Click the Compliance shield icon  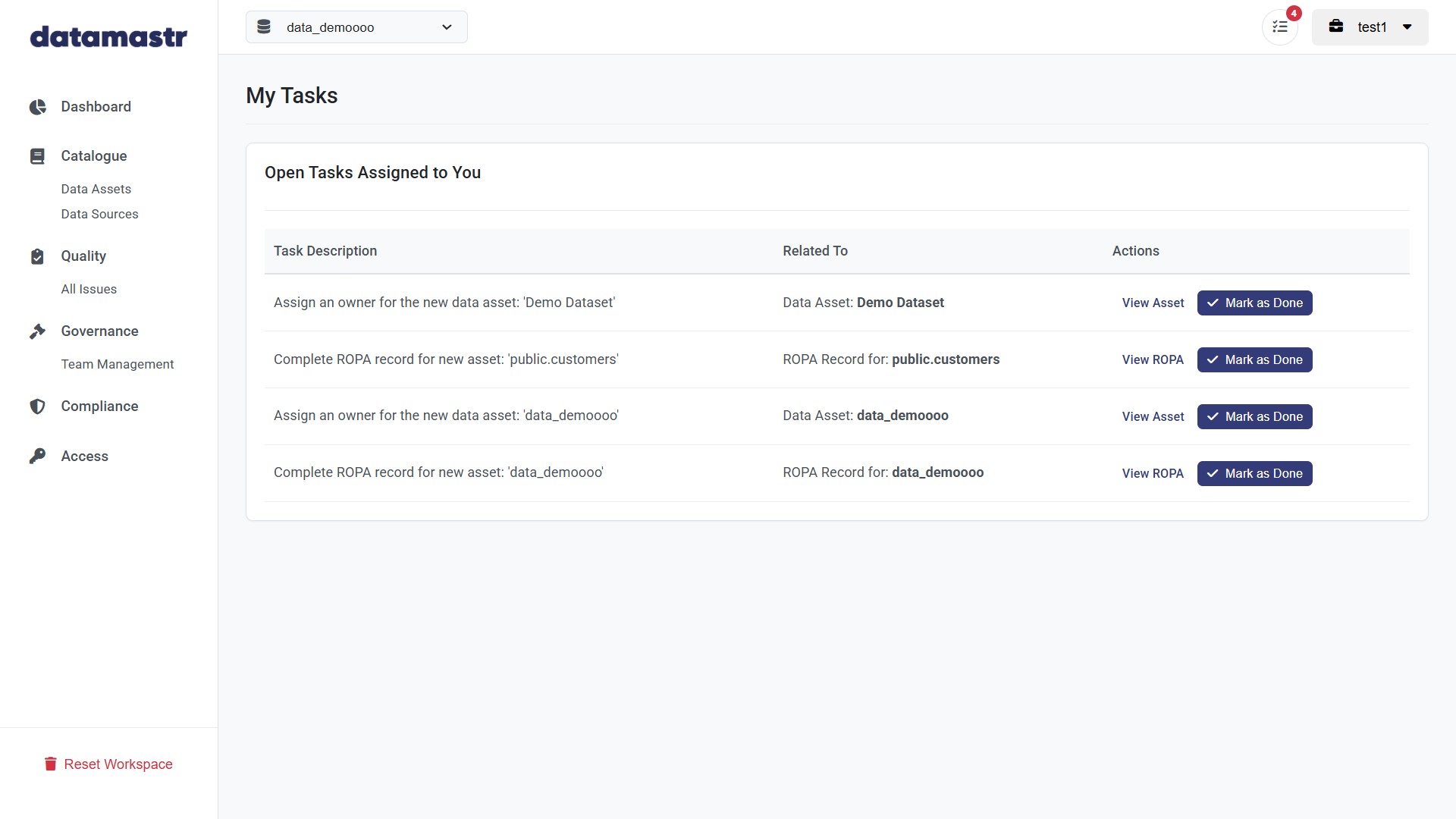pyautogui.click(x=37, y=406)
